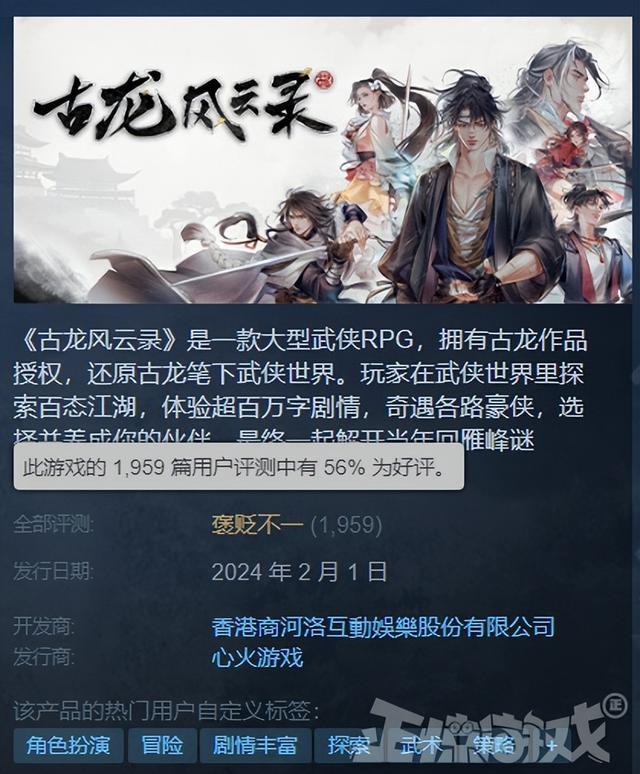640x774 pixels.
Task: Select the 探索 tag
Action: tap(348, 745)
